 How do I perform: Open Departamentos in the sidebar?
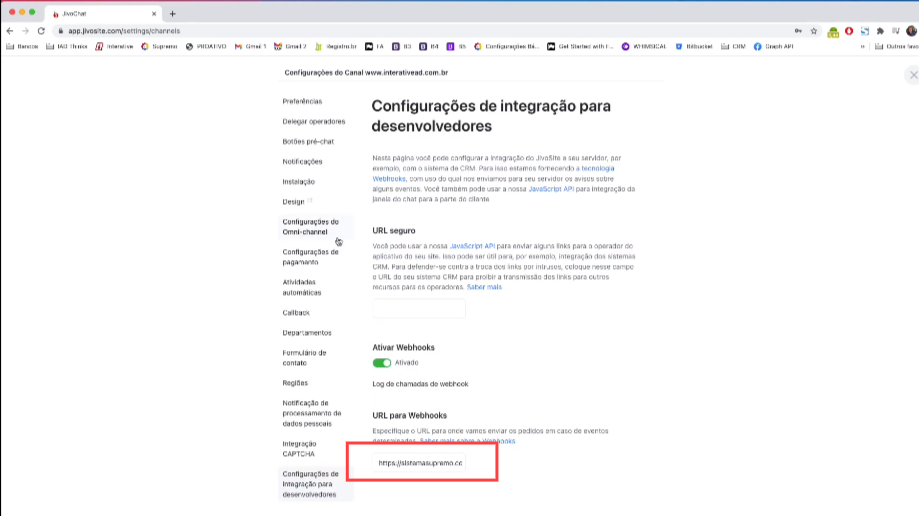(307, 332)
